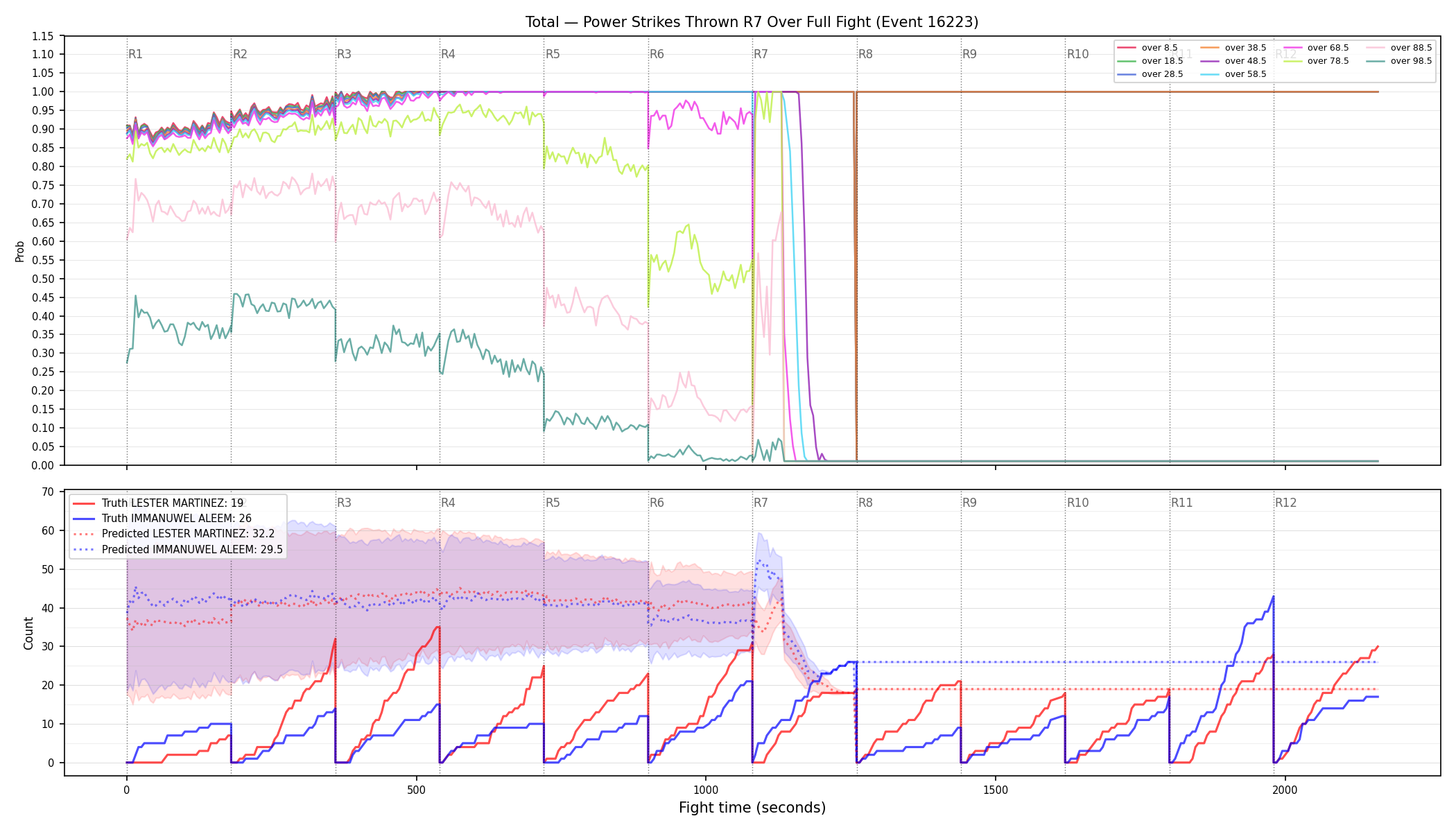Select the "over 48.5" legend entry
Viewport: 1456px width, 832px height.
(1234, 61)
